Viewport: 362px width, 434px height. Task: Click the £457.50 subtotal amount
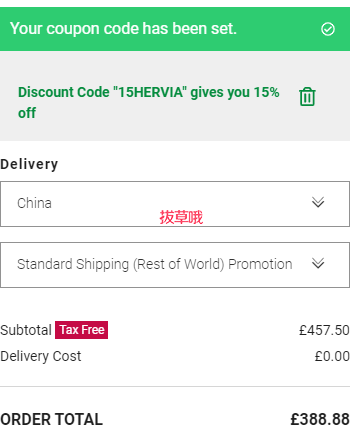tap(324, 330)
